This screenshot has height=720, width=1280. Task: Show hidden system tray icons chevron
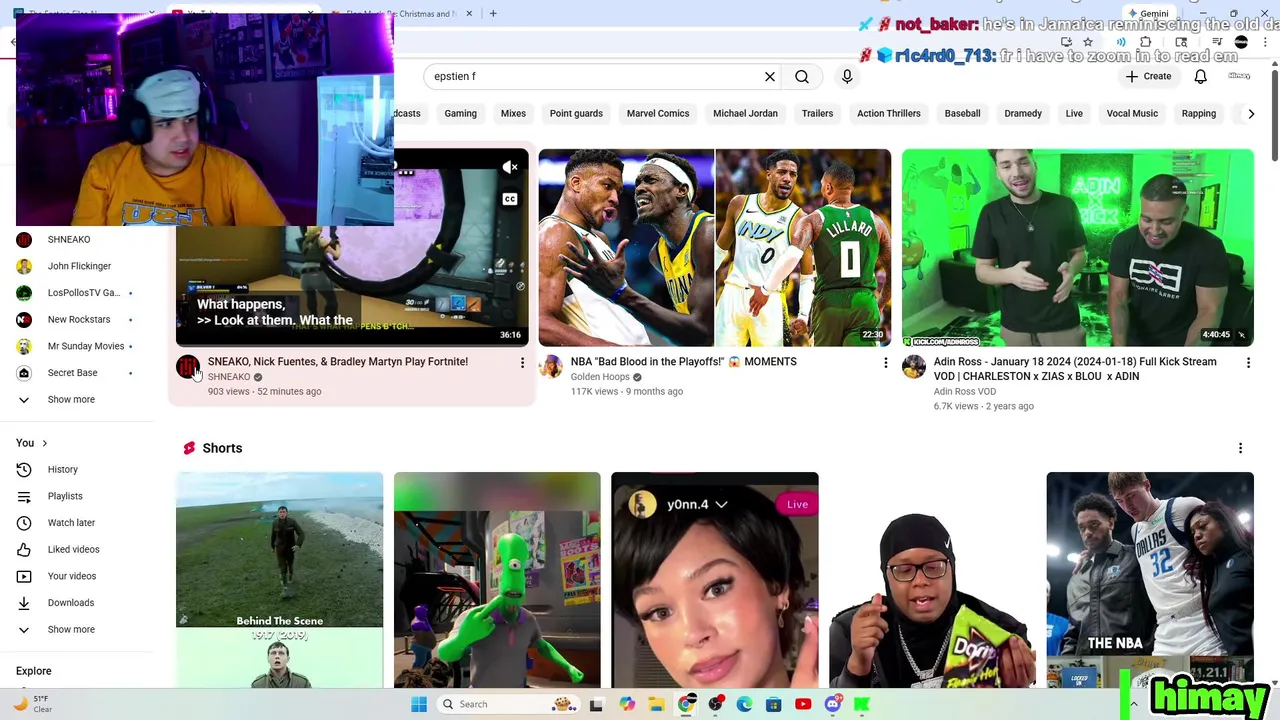pos(1133,704)
